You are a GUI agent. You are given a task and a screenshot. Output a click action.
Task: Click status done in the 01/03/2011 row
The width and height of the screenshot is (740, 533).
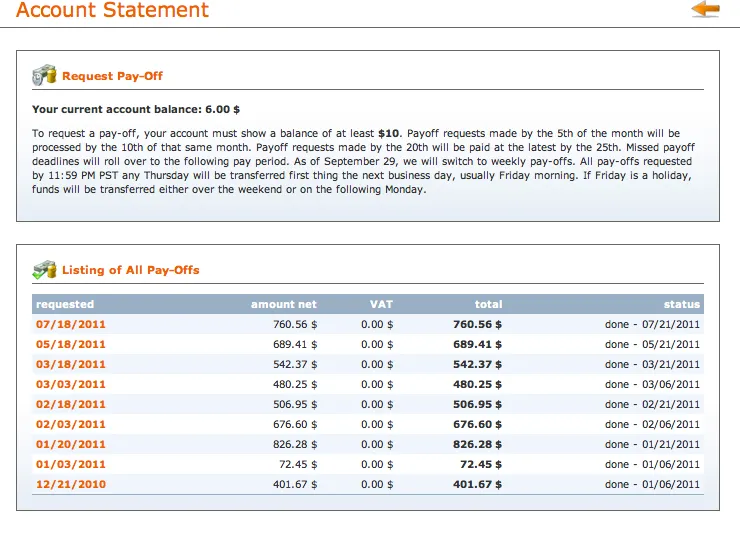652,464
